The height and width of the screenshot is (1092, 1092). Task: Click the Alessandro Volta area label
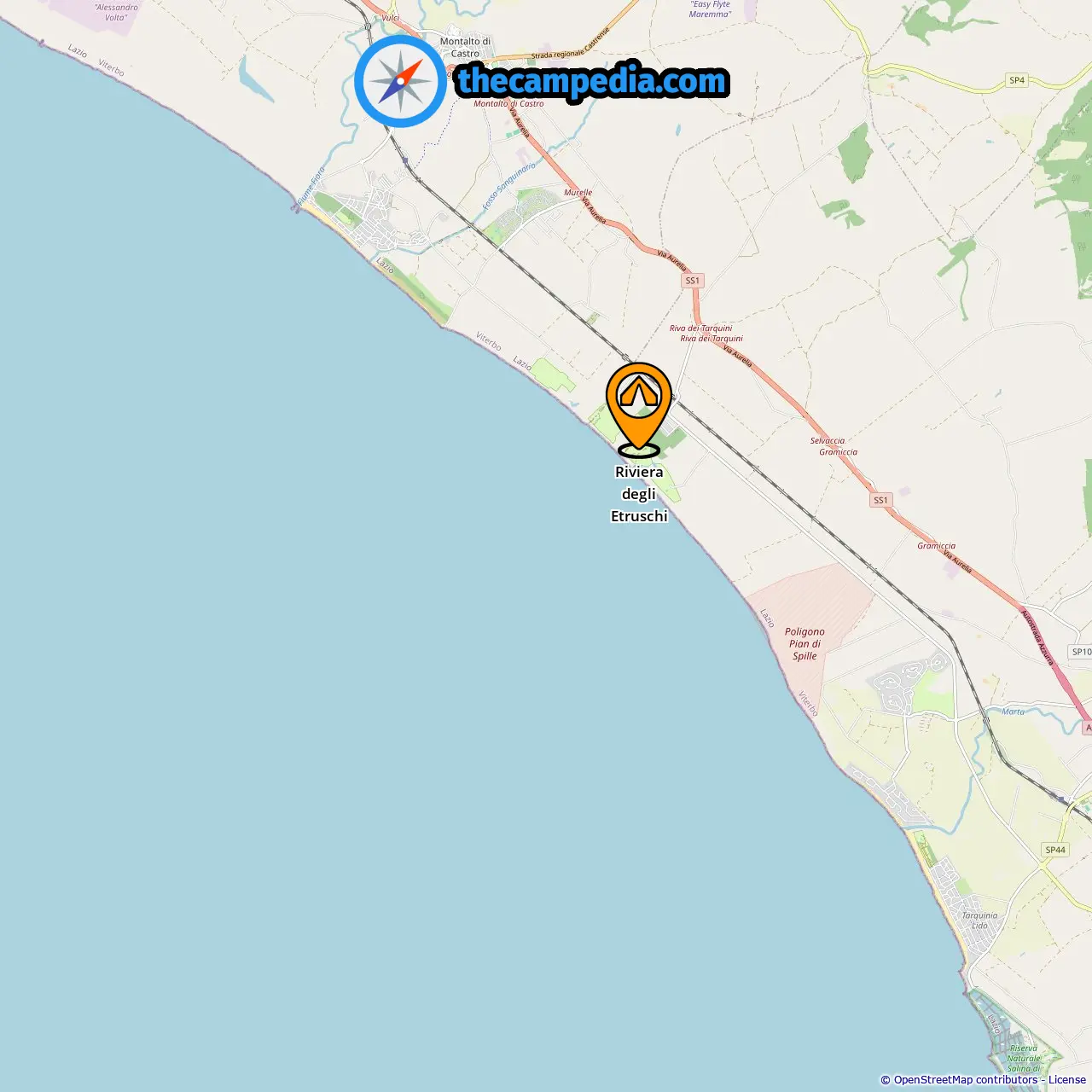pos(116,12)
